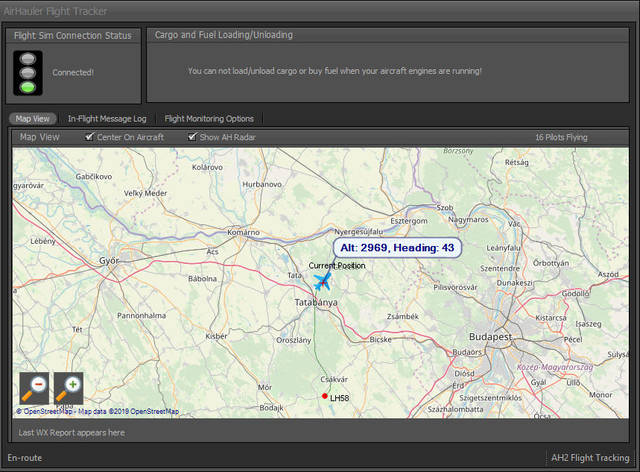
Task: Click the Hurbanovo label on map
Action: pos(262,184)
